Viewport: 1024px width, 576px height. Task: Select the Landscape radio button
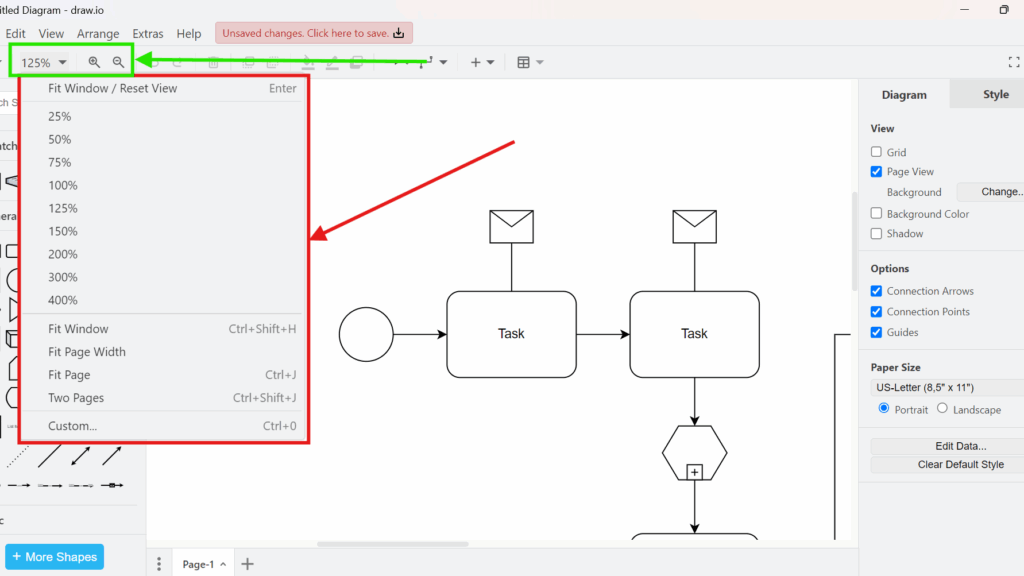pos(941,409)
